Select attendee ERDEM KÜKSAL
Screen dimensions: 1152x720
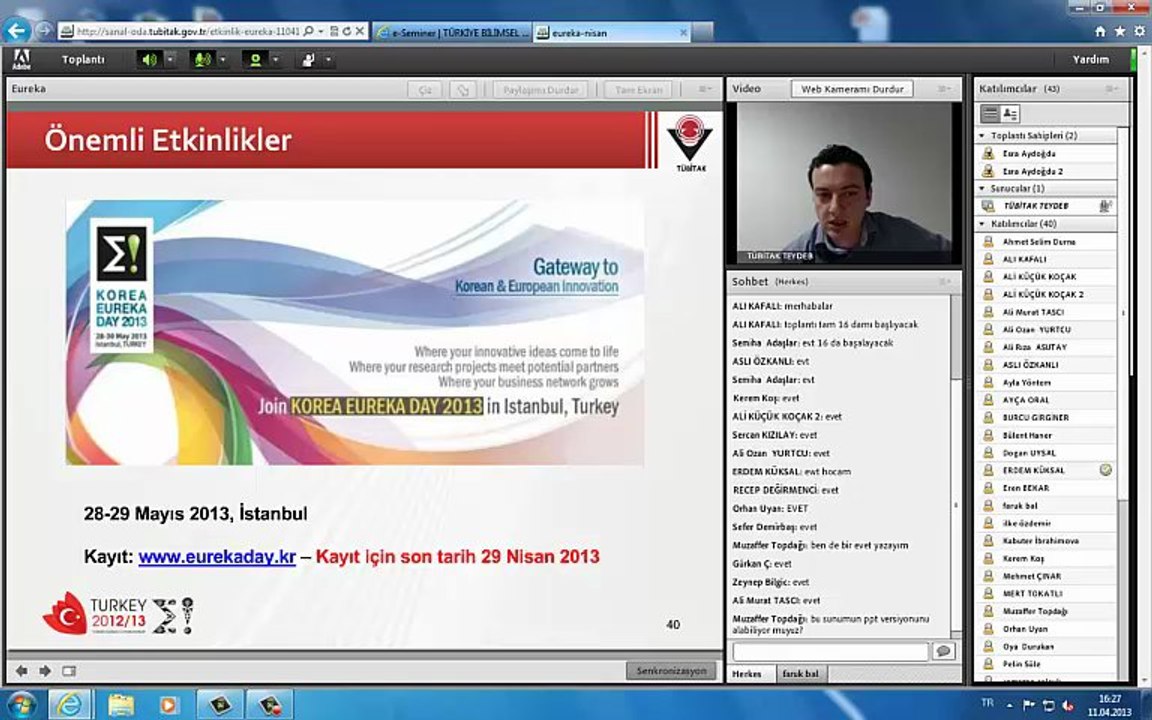pyautogui.click(x=1046, y=470)
